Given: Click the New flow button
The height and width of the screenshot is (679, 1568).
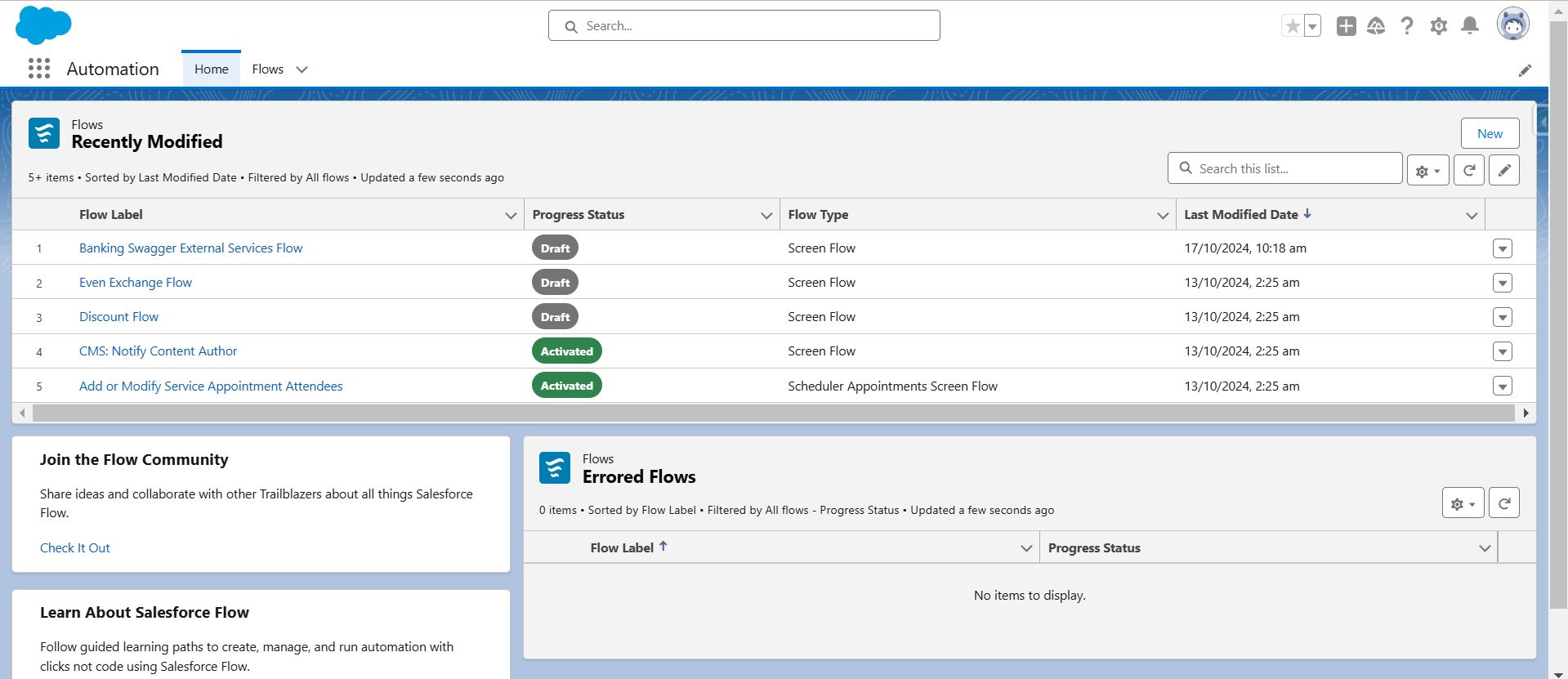Looking at the screenshot, I should [1490, 133].
